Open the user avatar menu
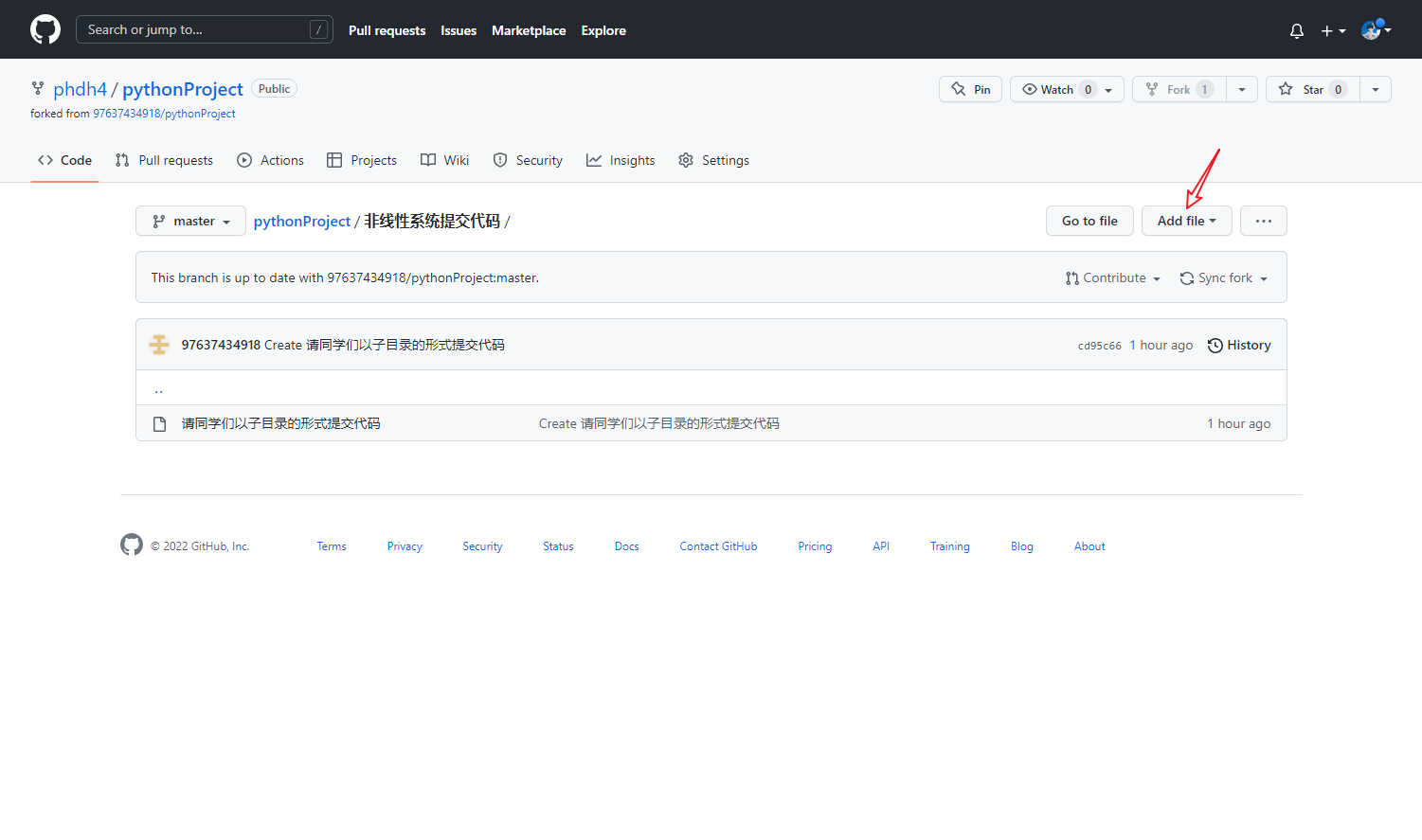The height and width of the screenshot is (840, 1422). click(x=1377, y=29)
